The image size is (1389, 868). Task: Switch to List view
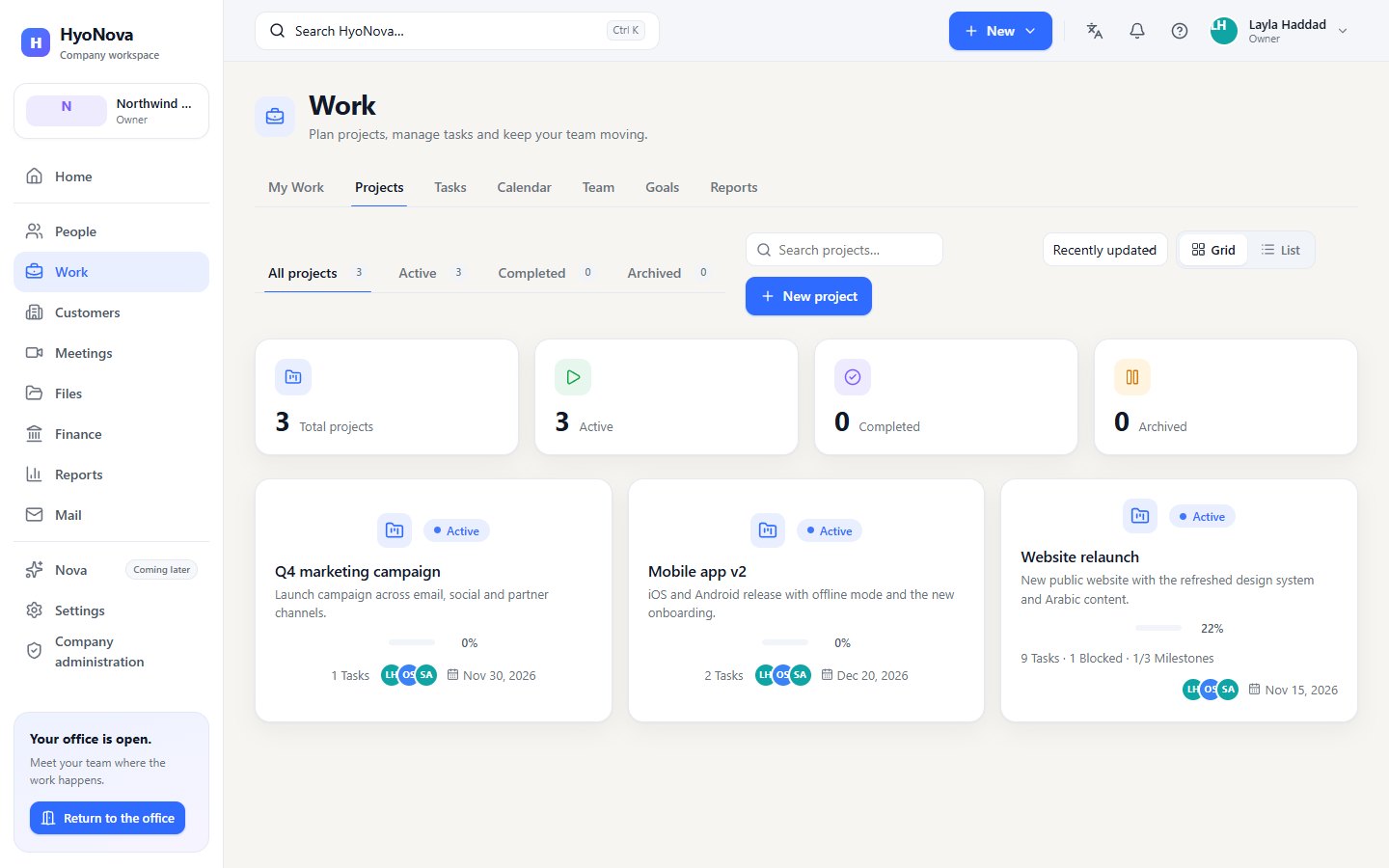click(1280, 250)
